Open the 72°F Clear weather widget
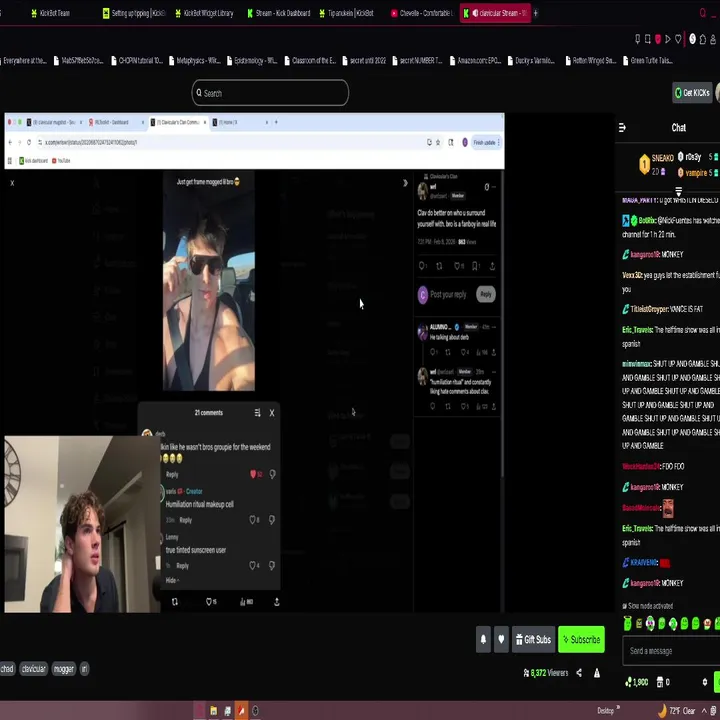 [676, 711]
